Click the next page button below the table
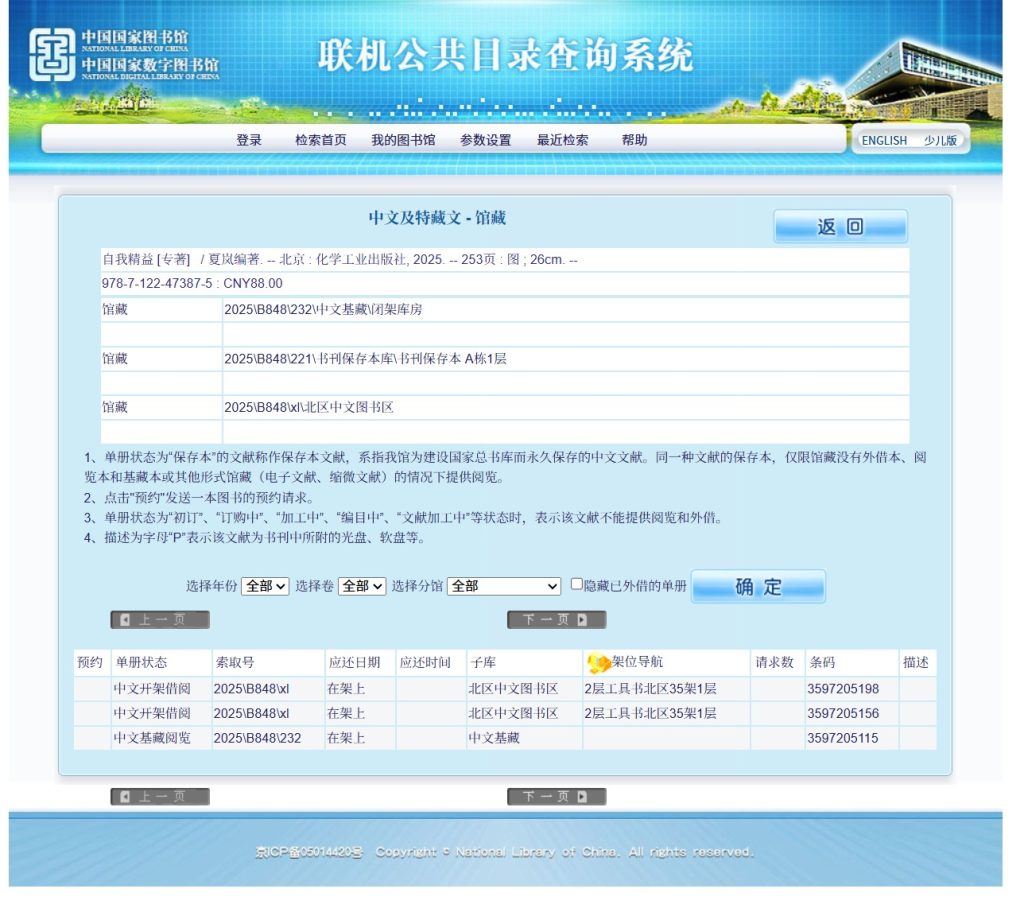Viewport: 1024px width, 908px height. pos(556,797)
